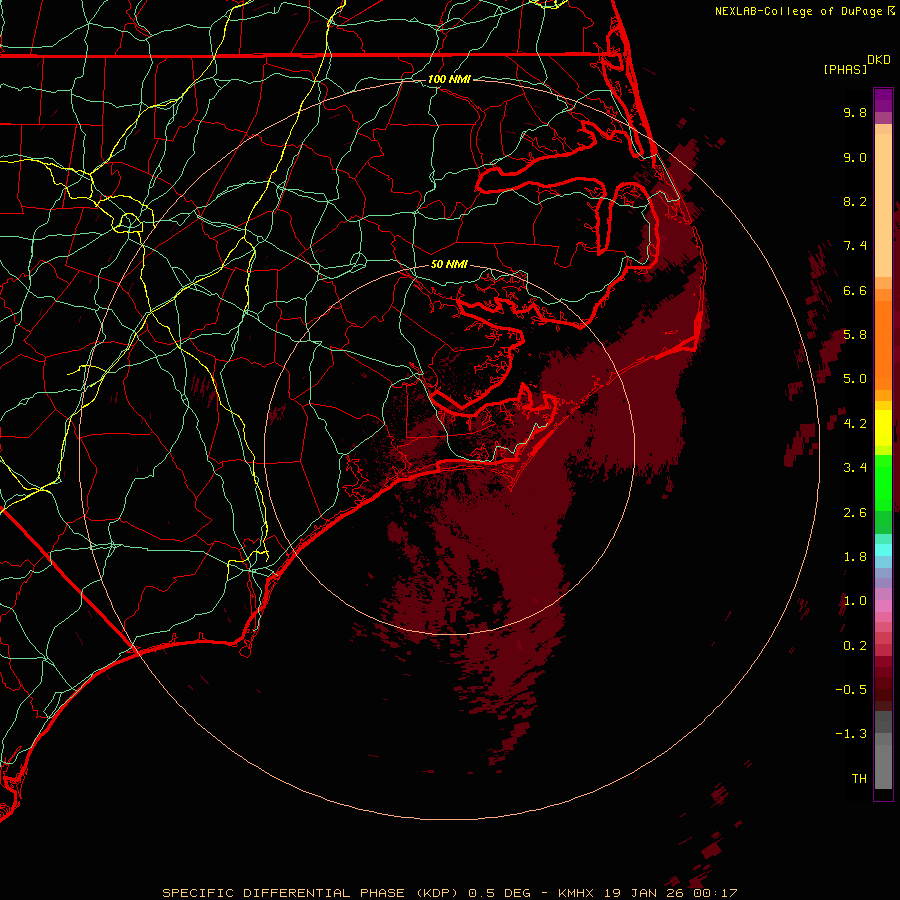
Task: Click the 9.8 value on the color scale
Action: [855, 112]
